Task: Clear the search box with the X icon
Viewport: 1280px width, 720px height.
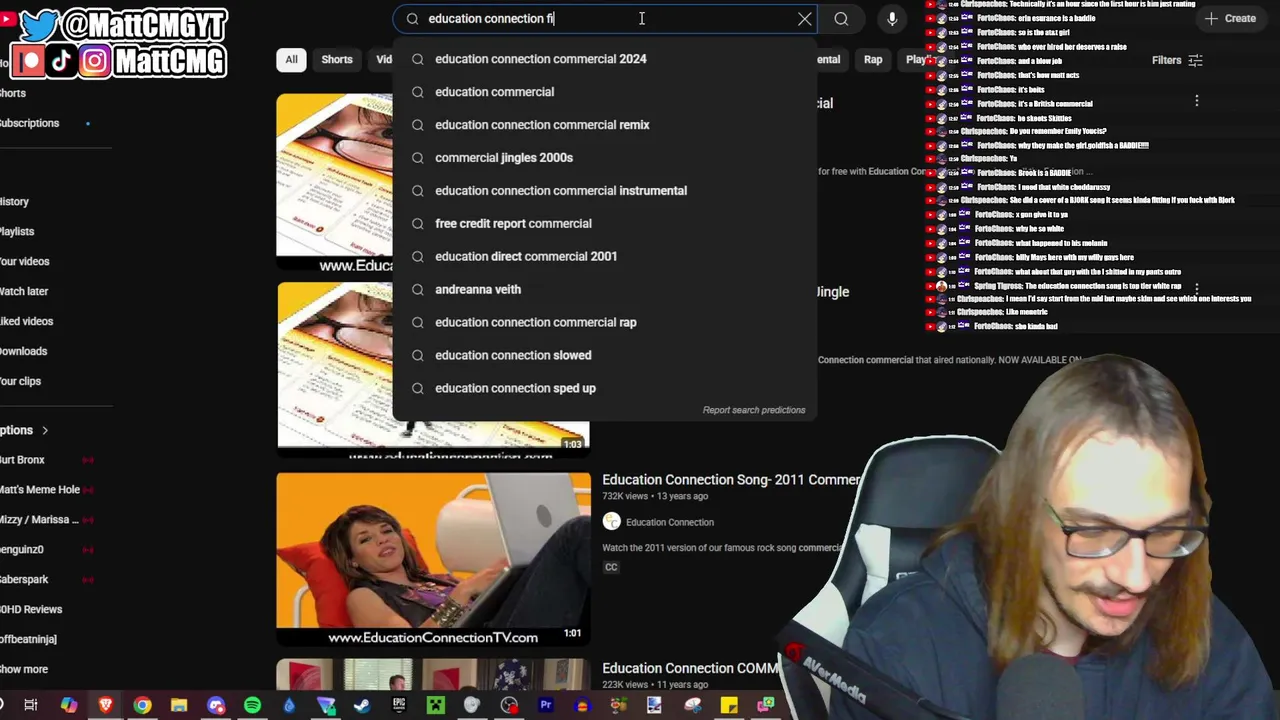Action: coord(805,18)
